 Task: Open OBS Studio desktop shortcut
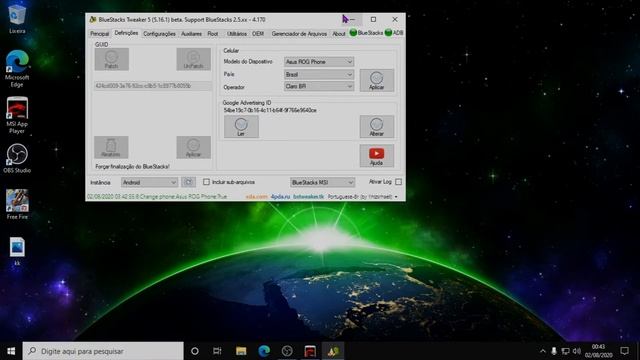[17, 158]
